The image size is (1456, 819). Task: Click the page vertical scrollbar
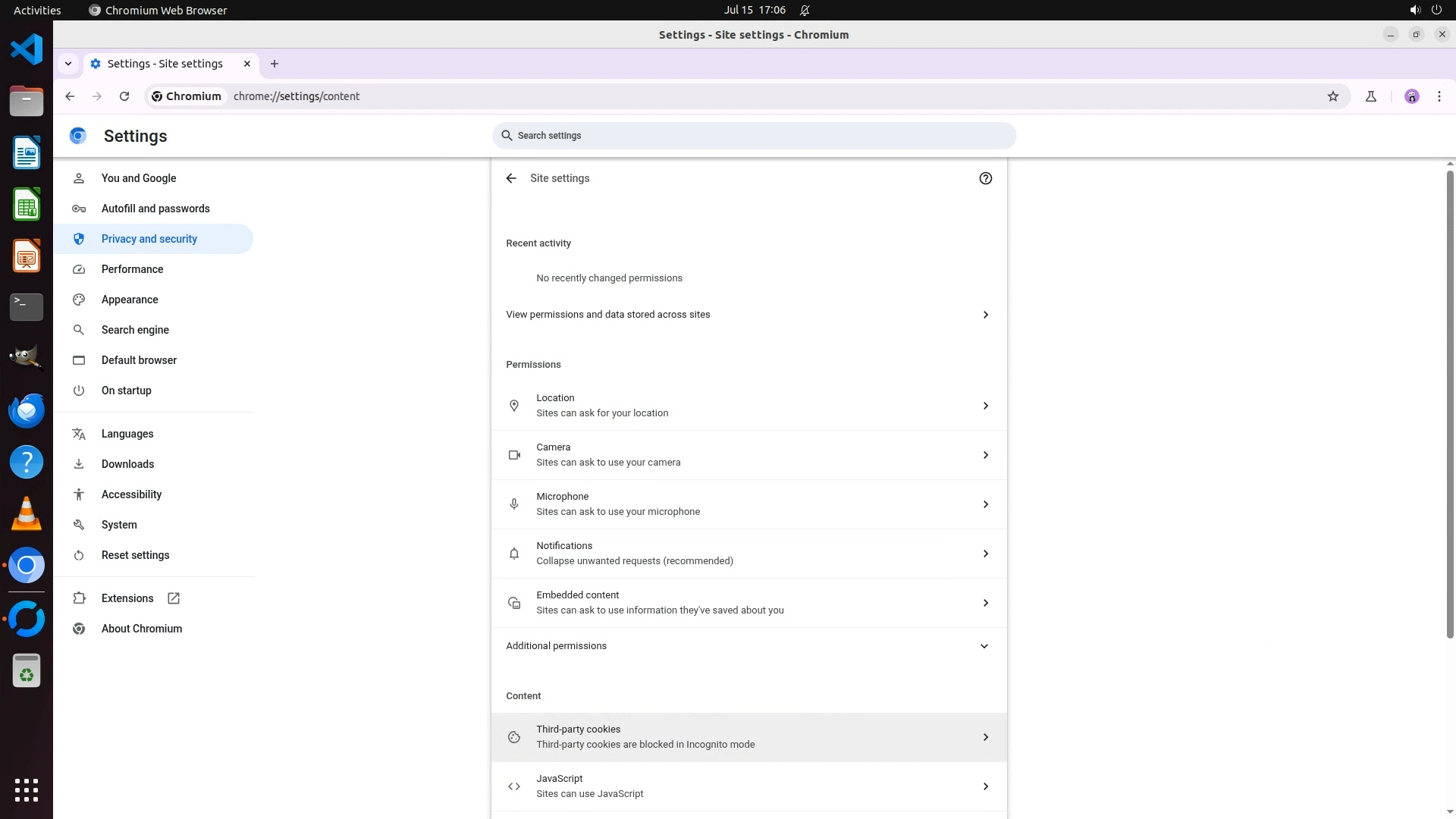point(1450,402)
